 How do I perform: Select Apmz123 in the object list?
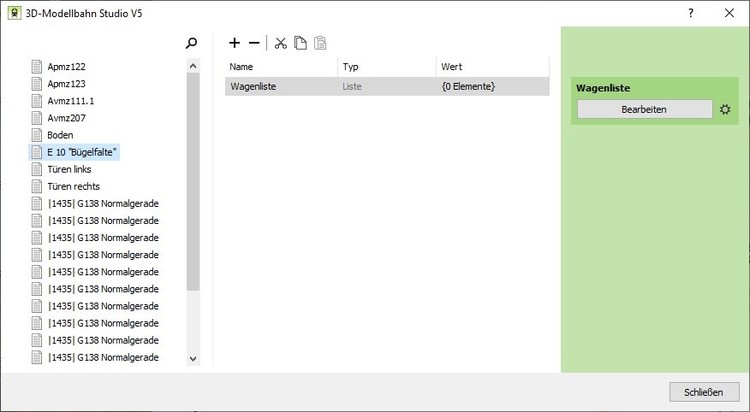point(66,84)
